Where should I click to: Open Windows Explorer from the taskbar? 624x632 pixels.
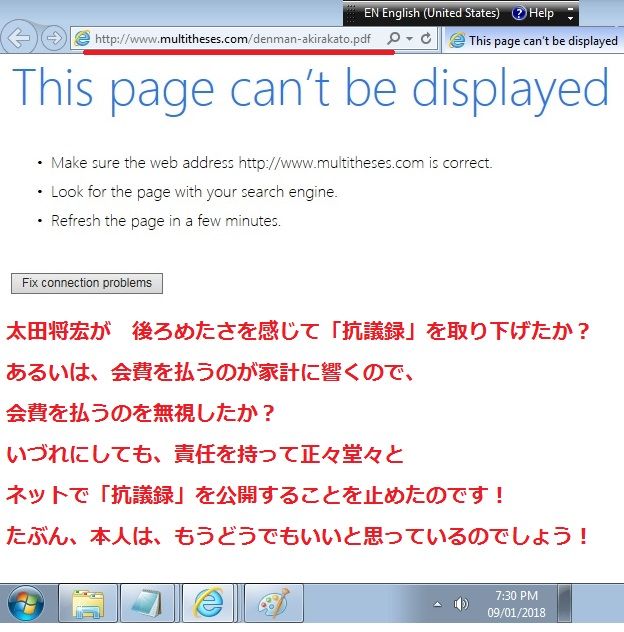click(88, 603)
